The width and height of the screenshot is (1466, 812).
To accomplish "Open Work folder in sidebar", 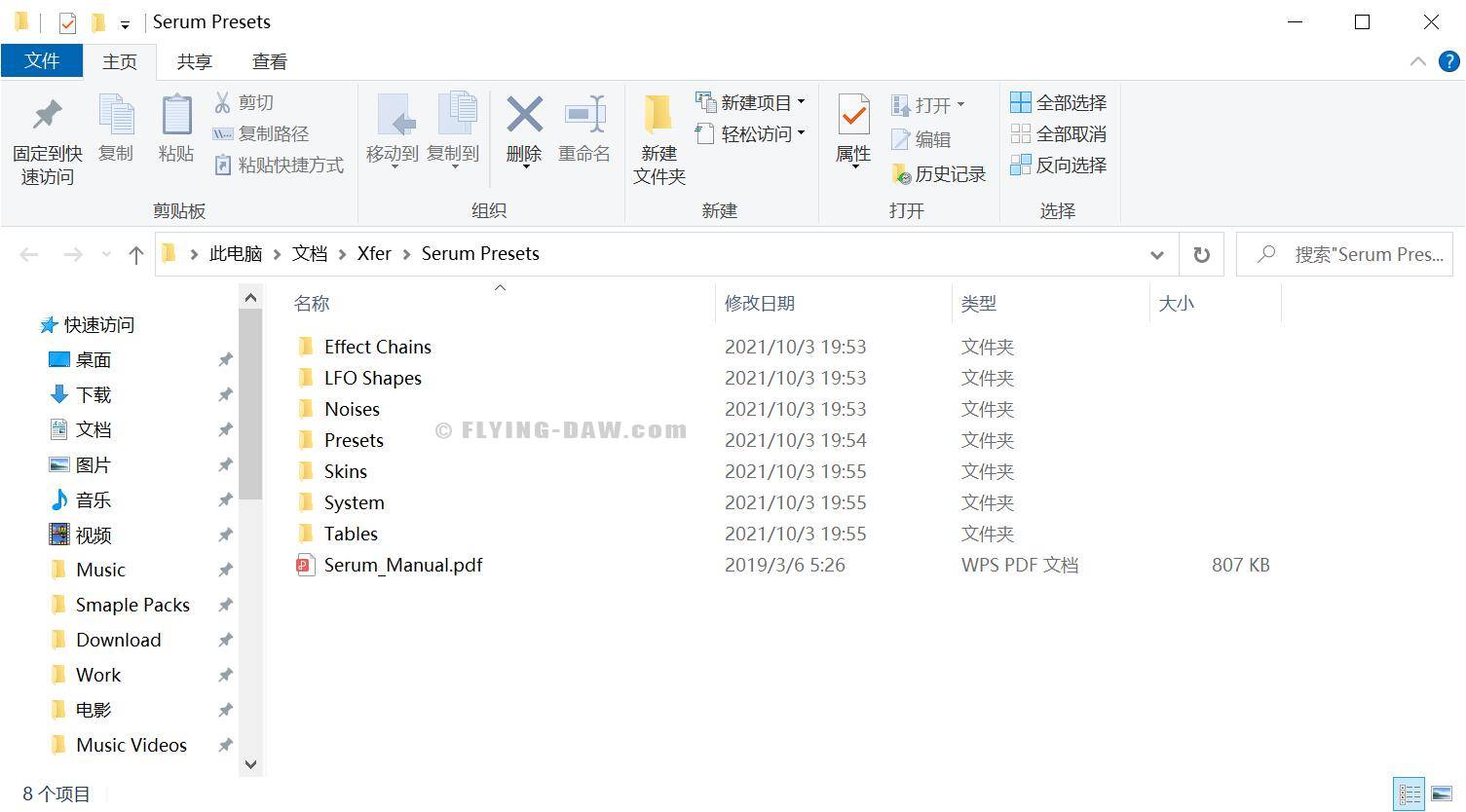I will (x=98, y=675).
